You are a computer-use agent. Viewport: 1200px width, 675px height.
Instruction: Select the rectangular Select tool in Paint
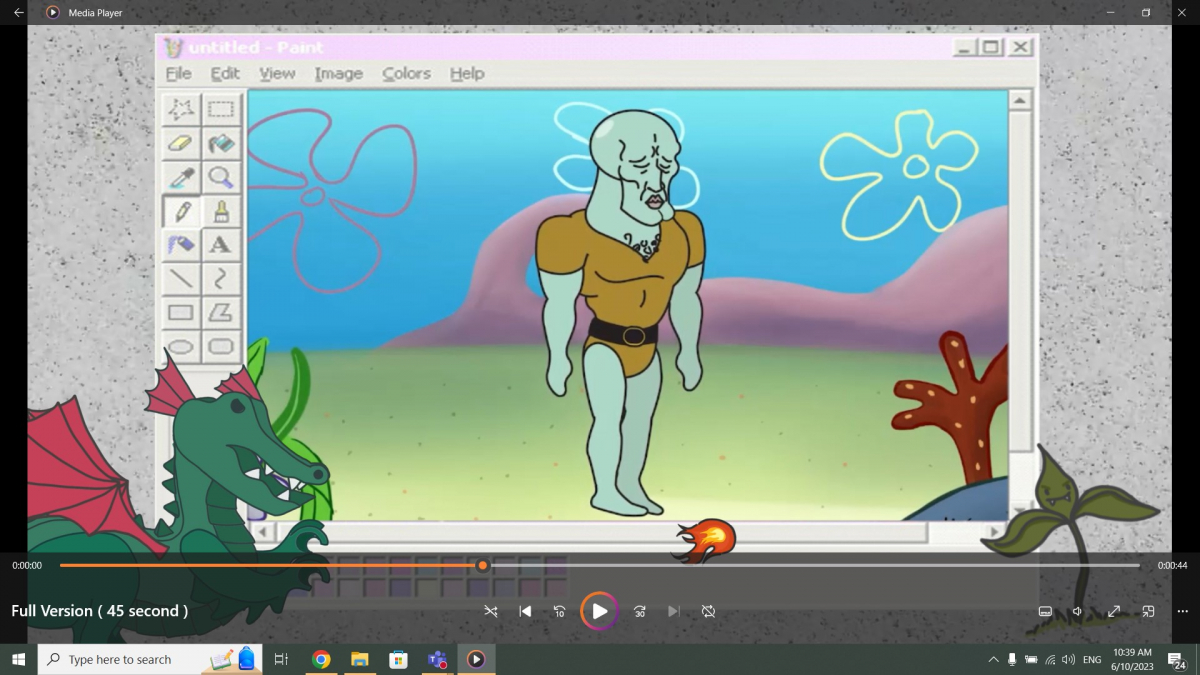[x=221, y=109]
